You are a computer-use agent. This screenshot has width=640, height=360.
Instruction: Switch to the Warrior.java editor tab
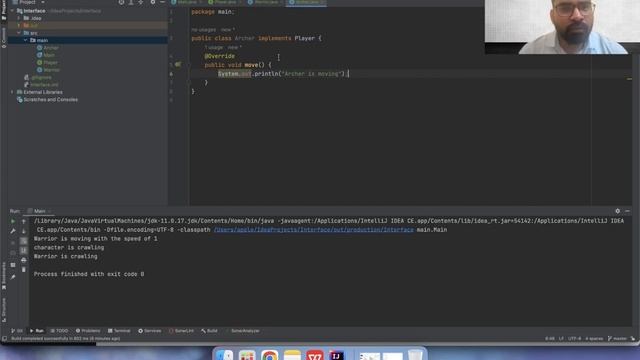coord(265,2)
